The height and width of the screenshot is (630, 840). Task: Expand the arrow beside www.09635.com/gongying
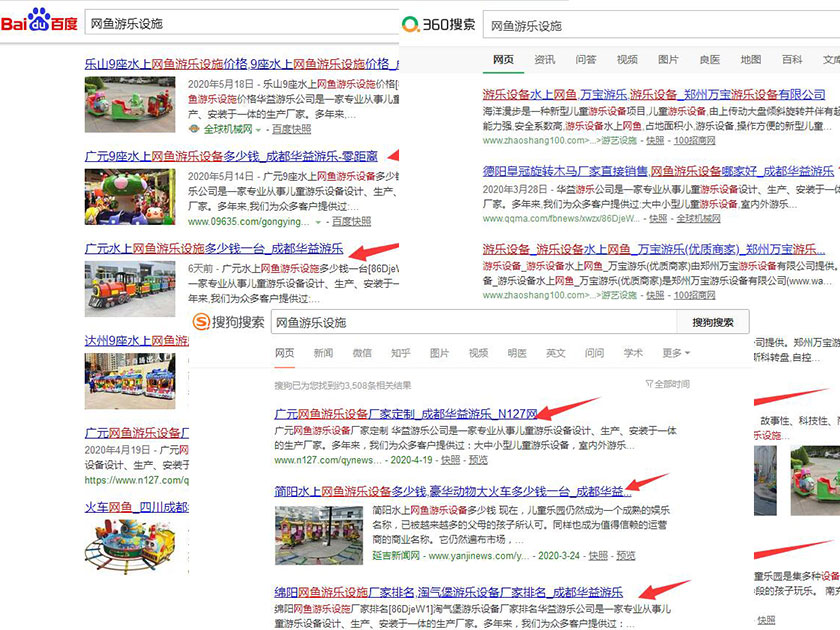(318, 222)
